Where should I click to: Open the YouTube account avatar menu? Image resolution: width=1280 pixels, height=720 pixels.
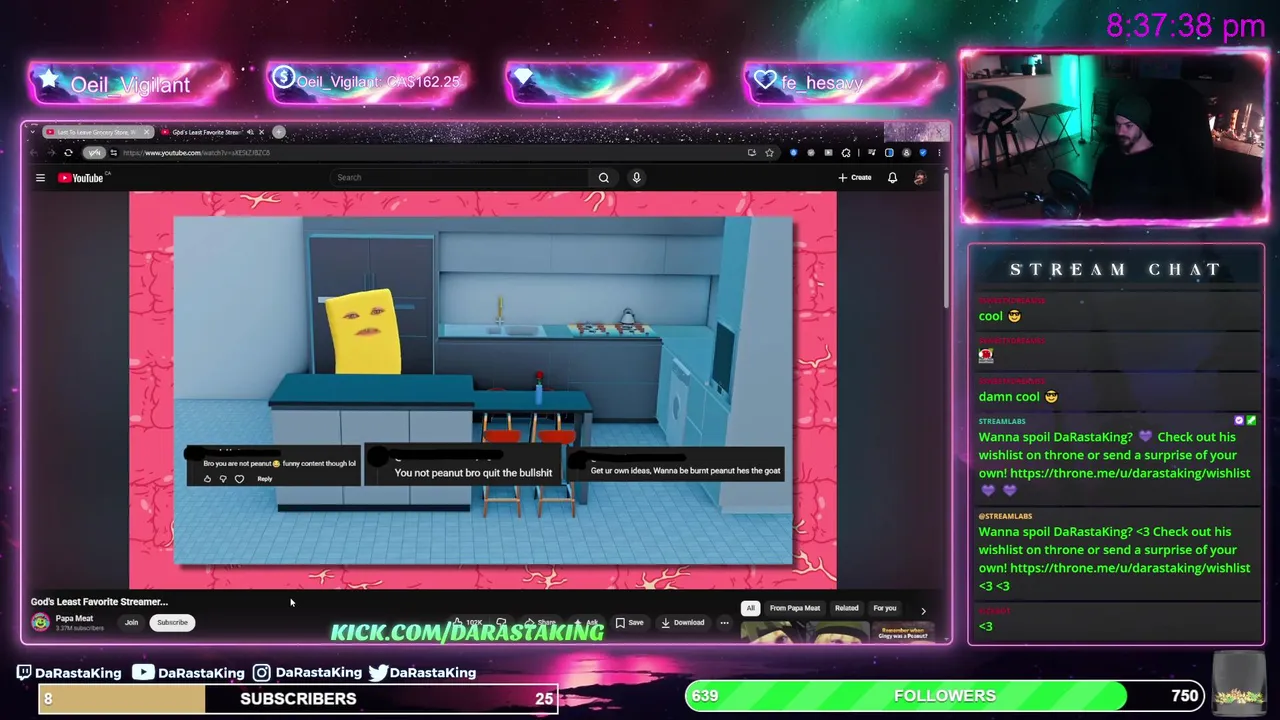920,178
